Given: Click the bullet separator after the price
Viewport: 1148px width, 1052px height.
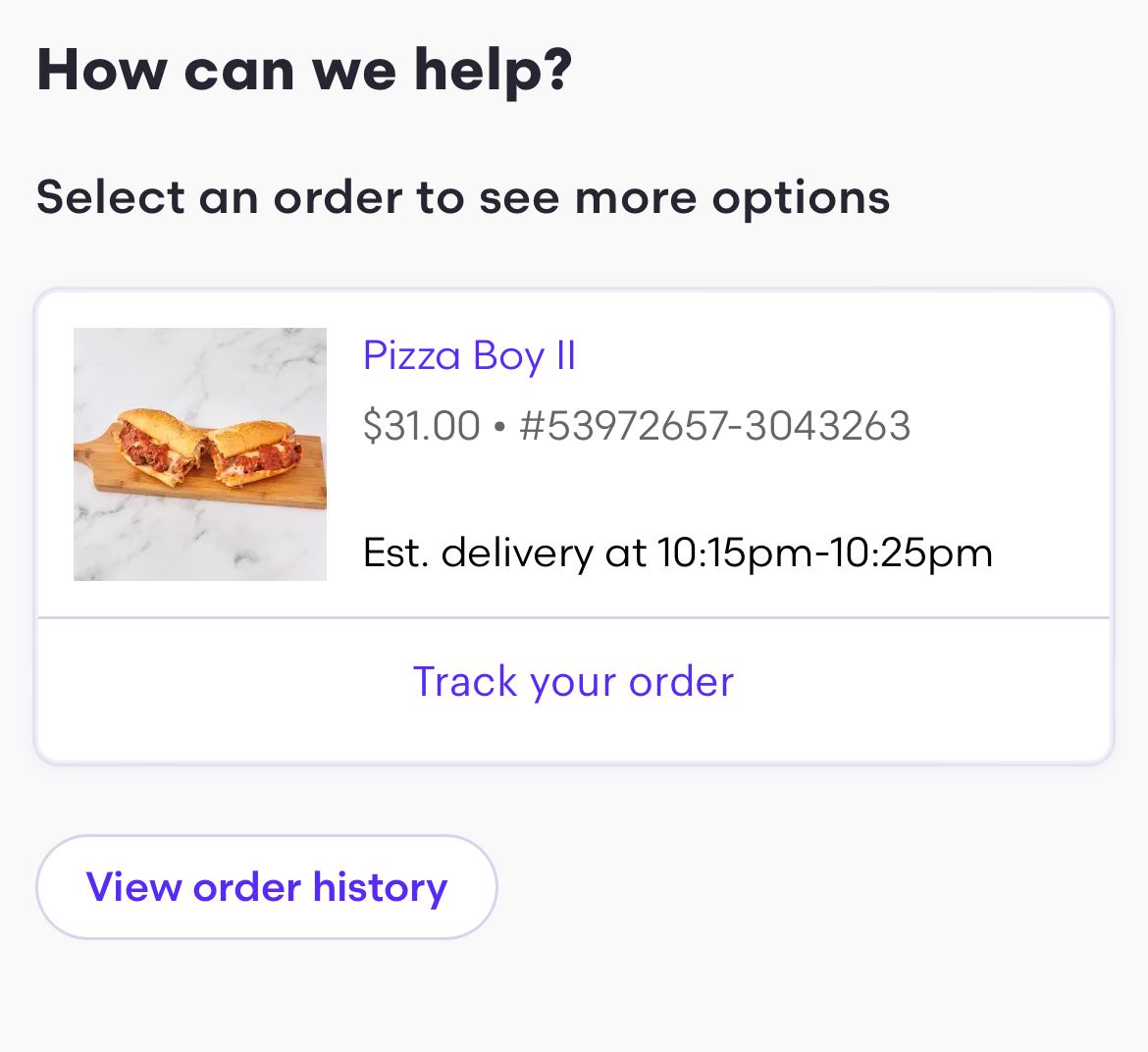Looking at the screenshot, I should point(499,427).
